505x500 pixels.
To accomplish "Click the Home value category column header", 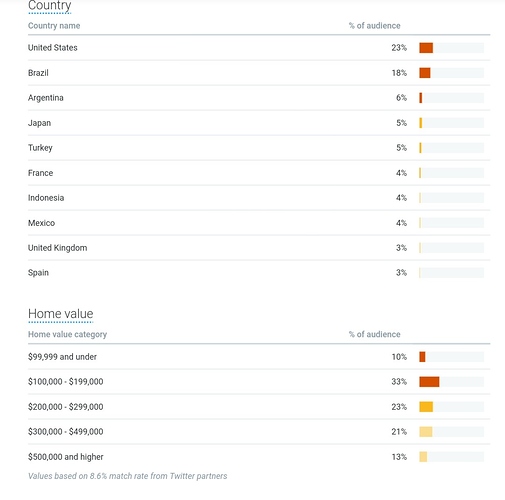I will (x=67, y=334).
